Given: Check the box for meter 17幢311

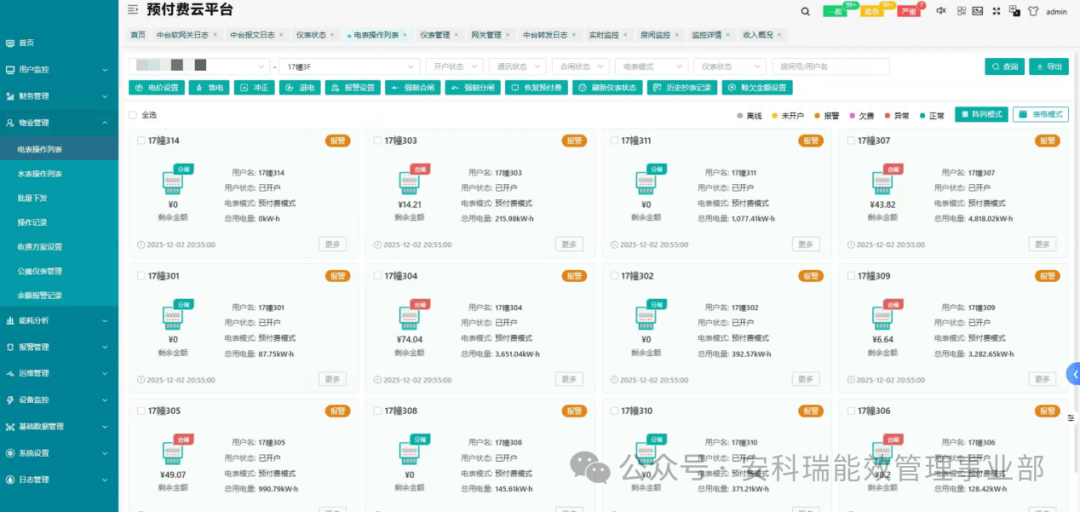Looking at the screenshot, I should pos(612,141).
